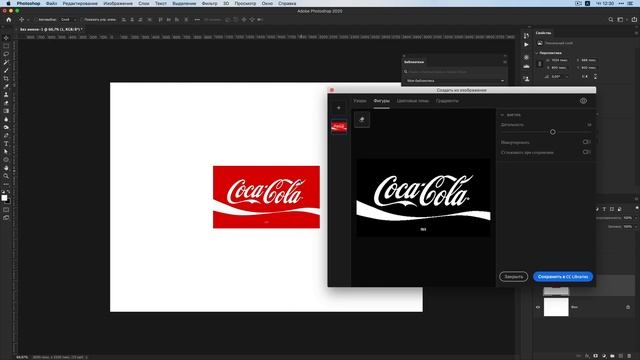Select the Clone Stamp tool
Screen dimensions: 640x360
pos(6,95)
